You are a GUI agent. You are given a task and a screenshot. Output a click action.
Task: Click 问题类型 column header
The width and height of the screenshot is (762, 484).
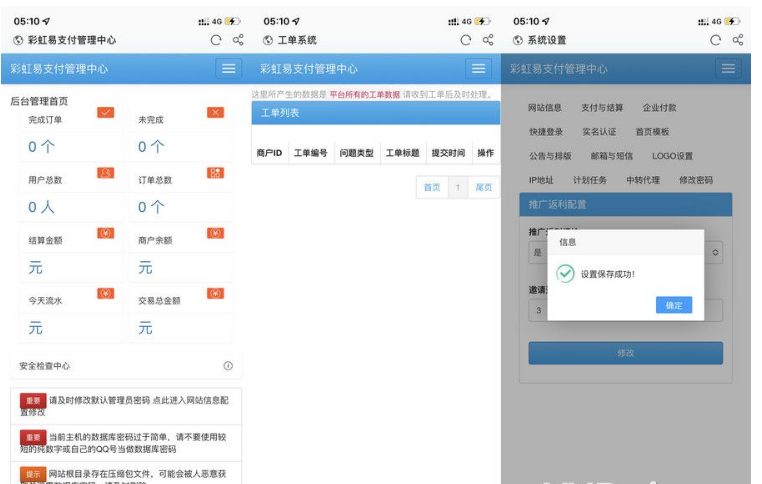pyautogui.click(x=356, y=153)
